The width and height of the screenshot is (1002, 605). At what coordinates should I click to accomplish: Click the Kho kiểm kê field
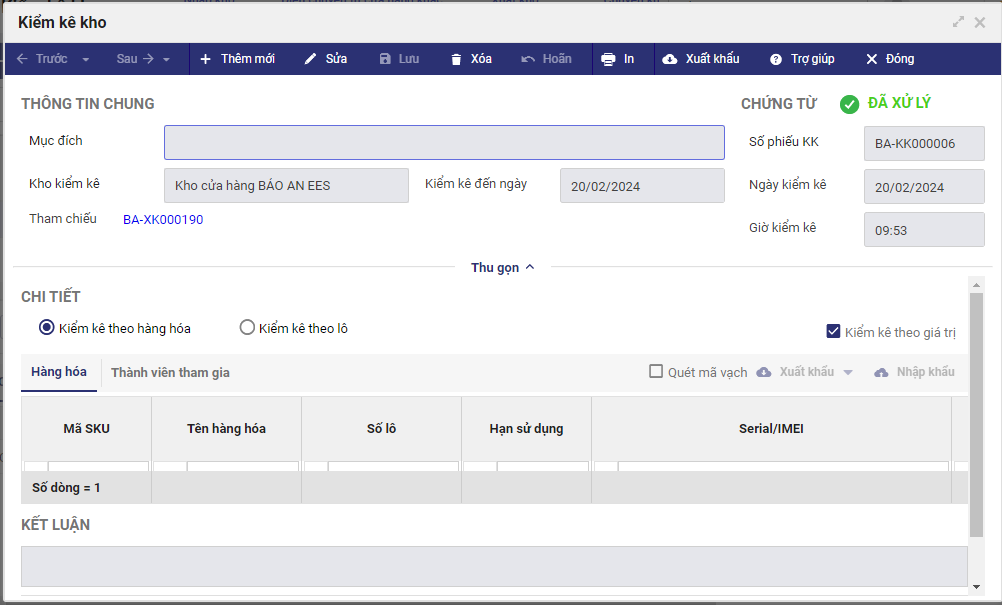coord(286,185)
